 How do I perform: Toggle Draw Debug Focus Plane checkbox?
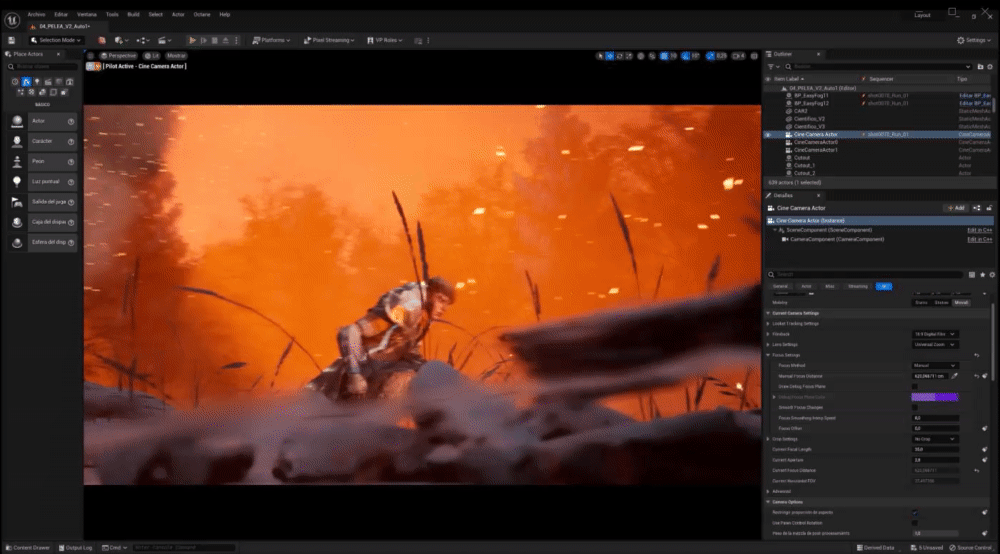click(x=915, y=386)
